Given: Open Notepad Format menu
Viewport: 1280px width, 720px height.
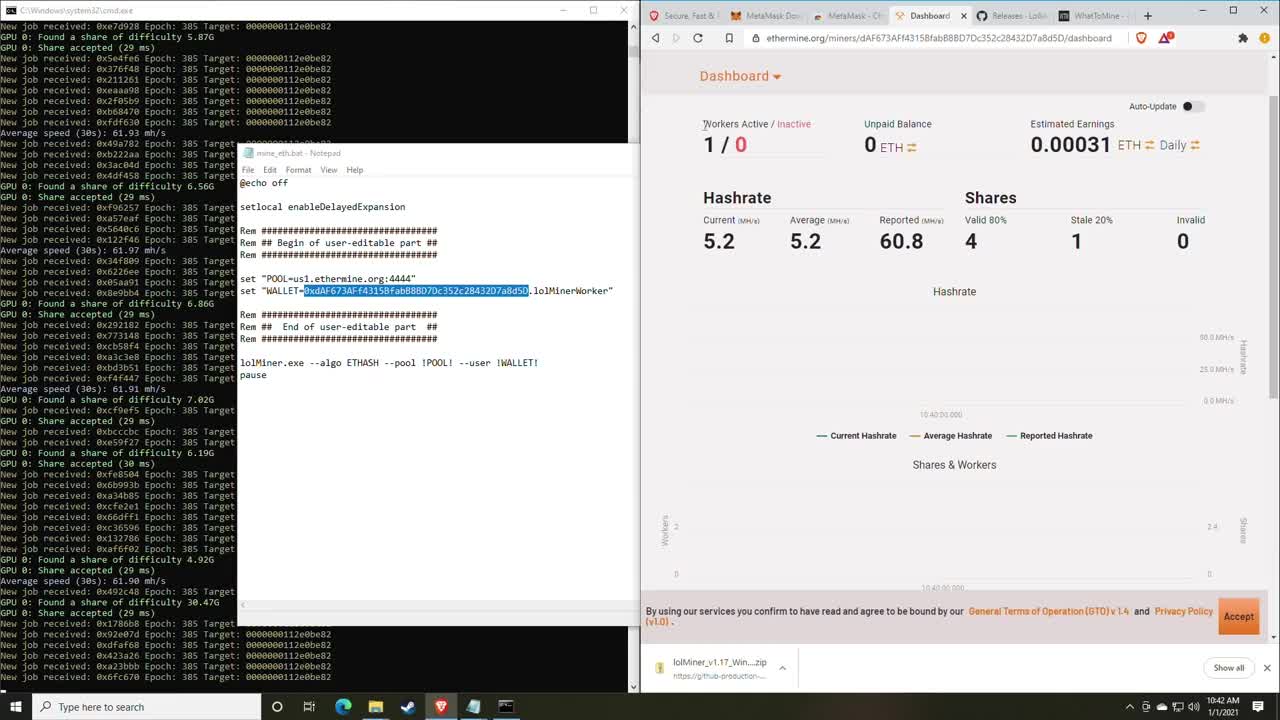Looking at the screenshot, I should [298, 170].
